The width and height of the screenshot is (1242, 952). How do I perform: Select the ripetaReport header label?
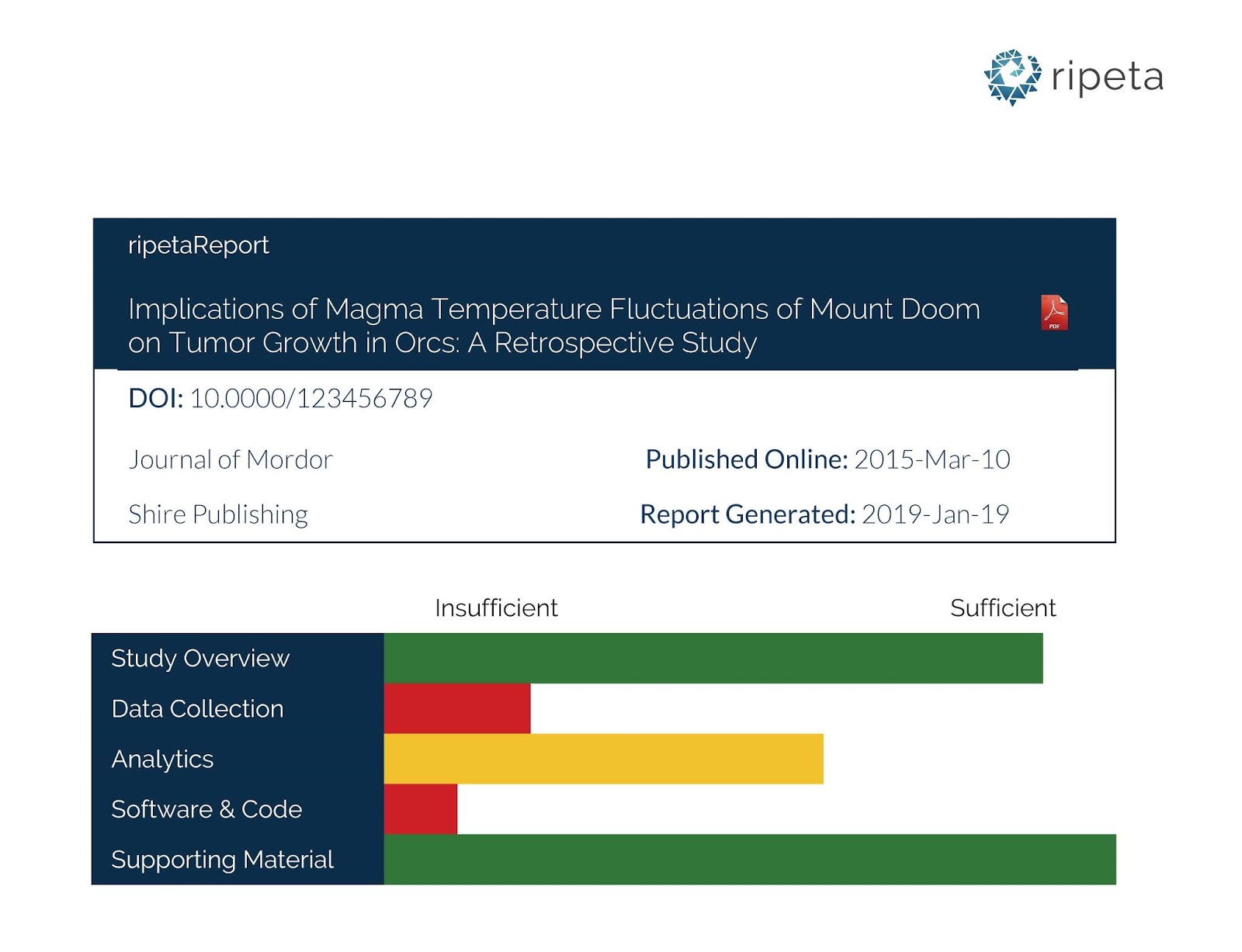point(199,245)
